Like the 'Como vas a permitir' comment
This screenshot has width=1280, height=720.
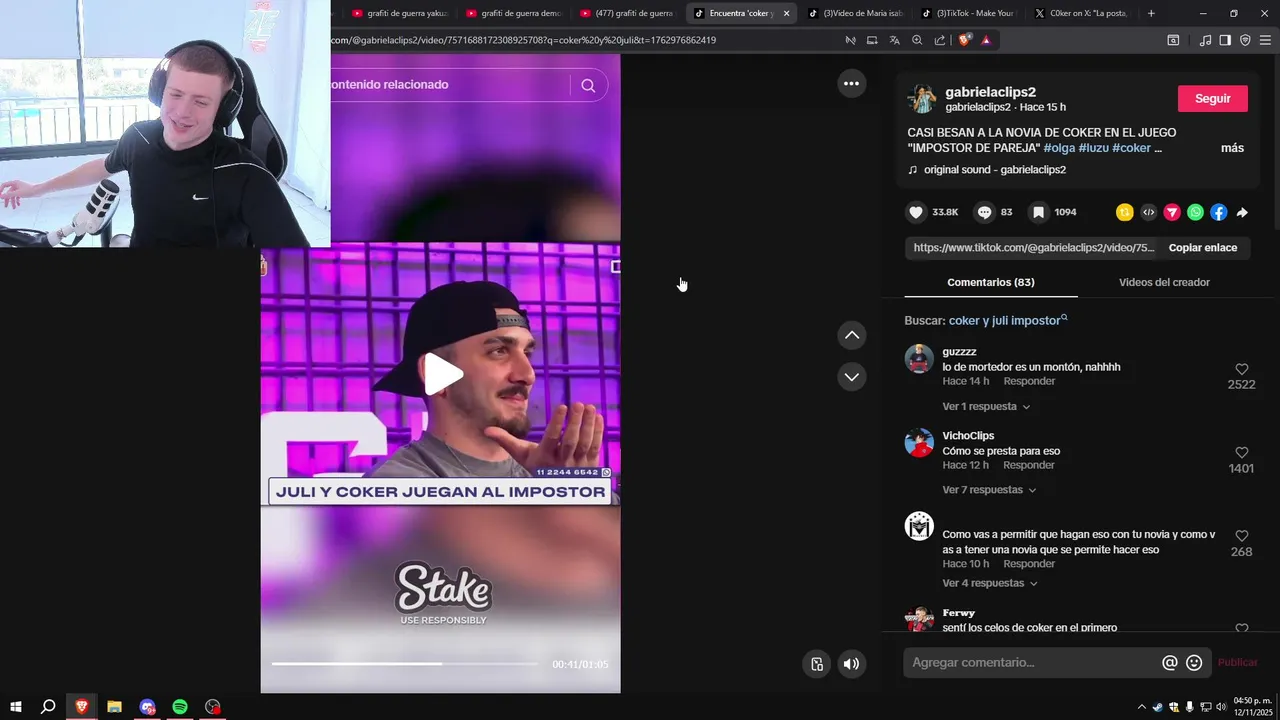pos(1241,536)
